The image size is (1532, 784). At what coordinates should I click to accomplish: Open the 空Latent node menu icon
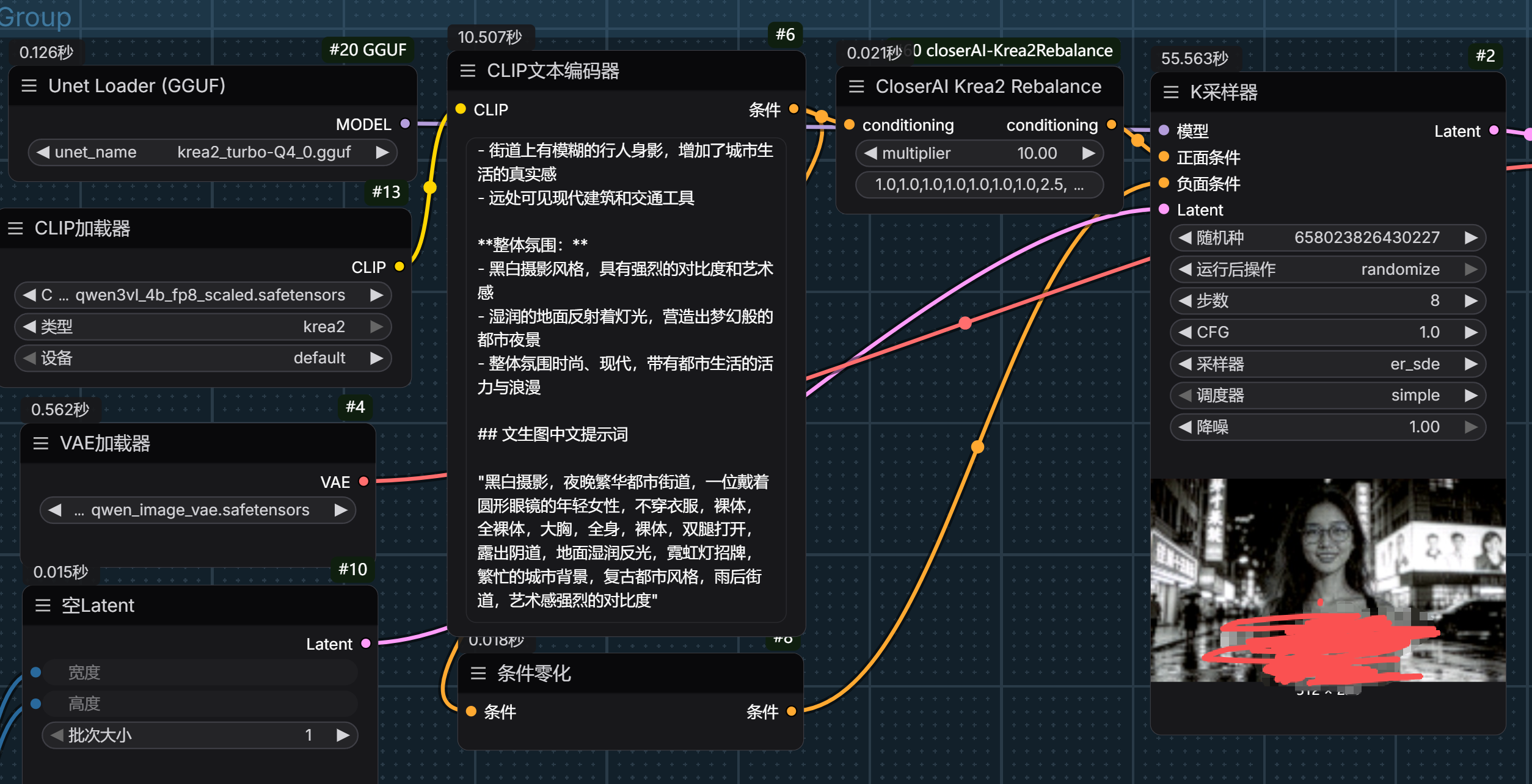click(x=43, y=605)
